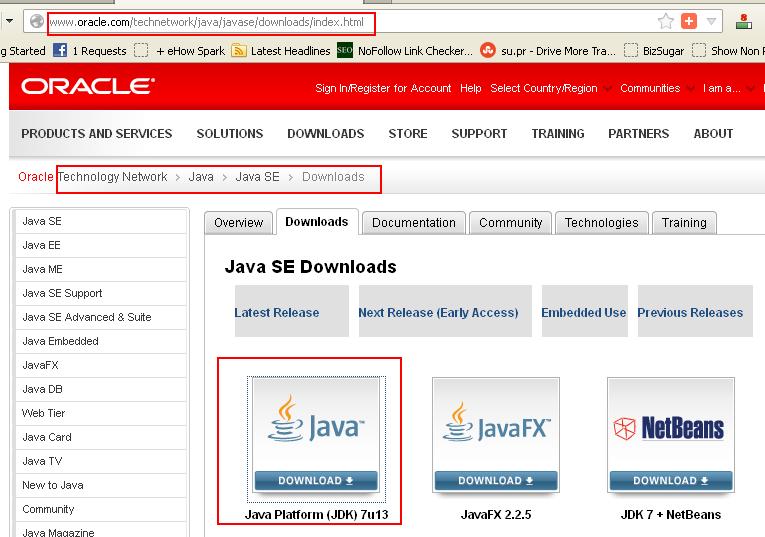Screen dimensions: 765x537
Task: Expand the Communities dropdown
Action: (657, 88)
